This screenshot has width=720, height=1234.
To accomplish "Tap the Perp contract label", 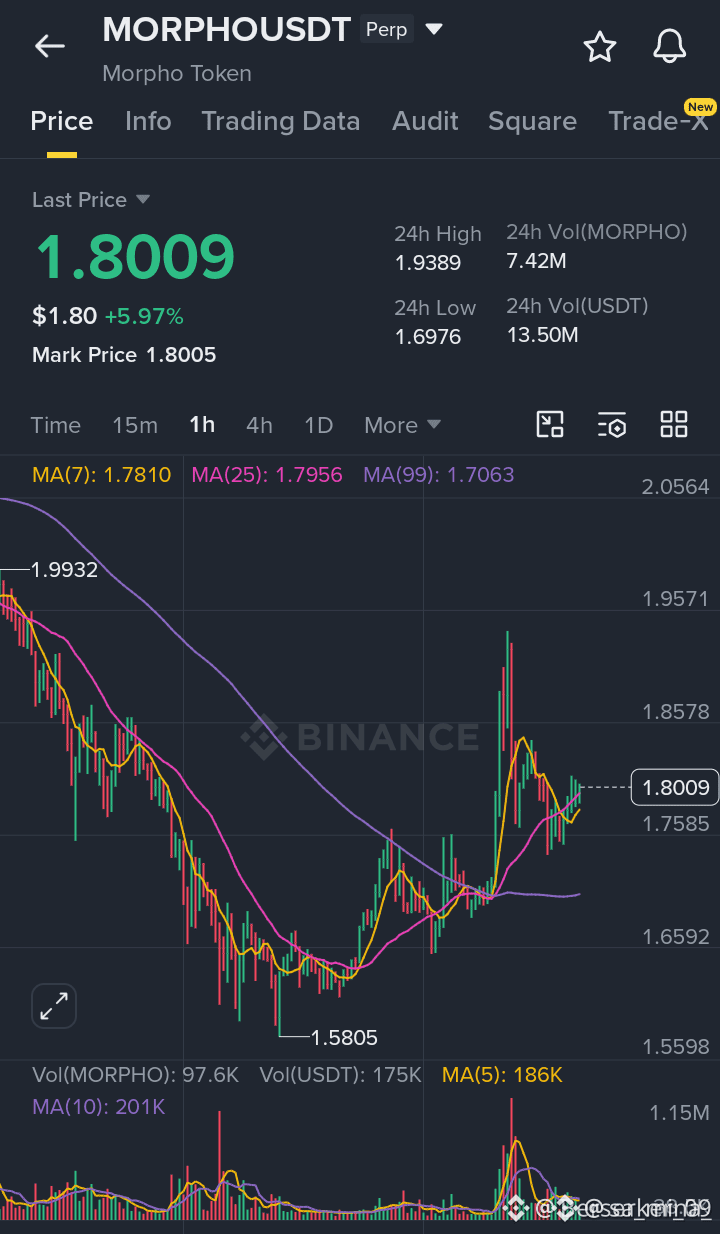I will 386,30.
